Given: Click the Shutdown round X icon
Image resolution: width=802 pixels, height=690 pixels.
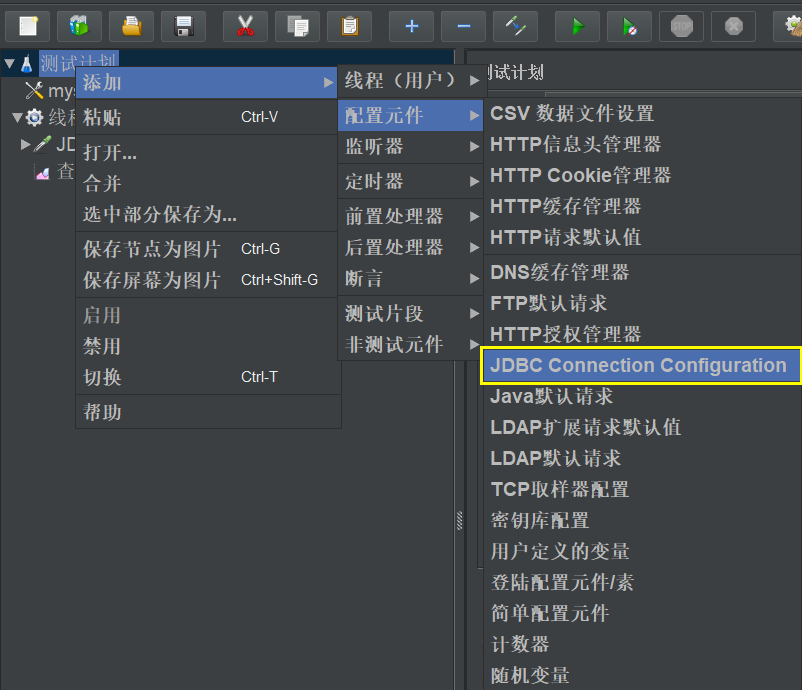Looking at the screenshot, I should (x=733, y=26).
